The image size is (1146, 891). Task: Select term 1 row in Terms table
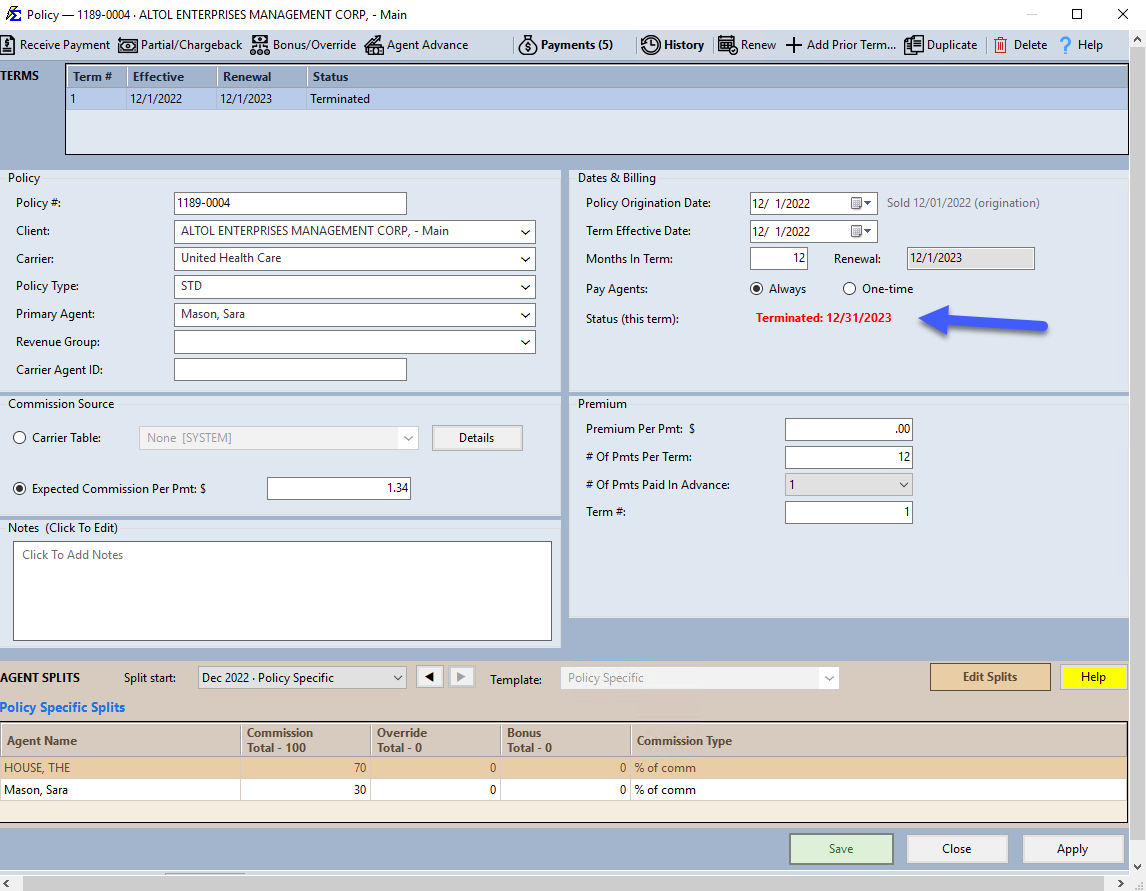click(596, 99)
